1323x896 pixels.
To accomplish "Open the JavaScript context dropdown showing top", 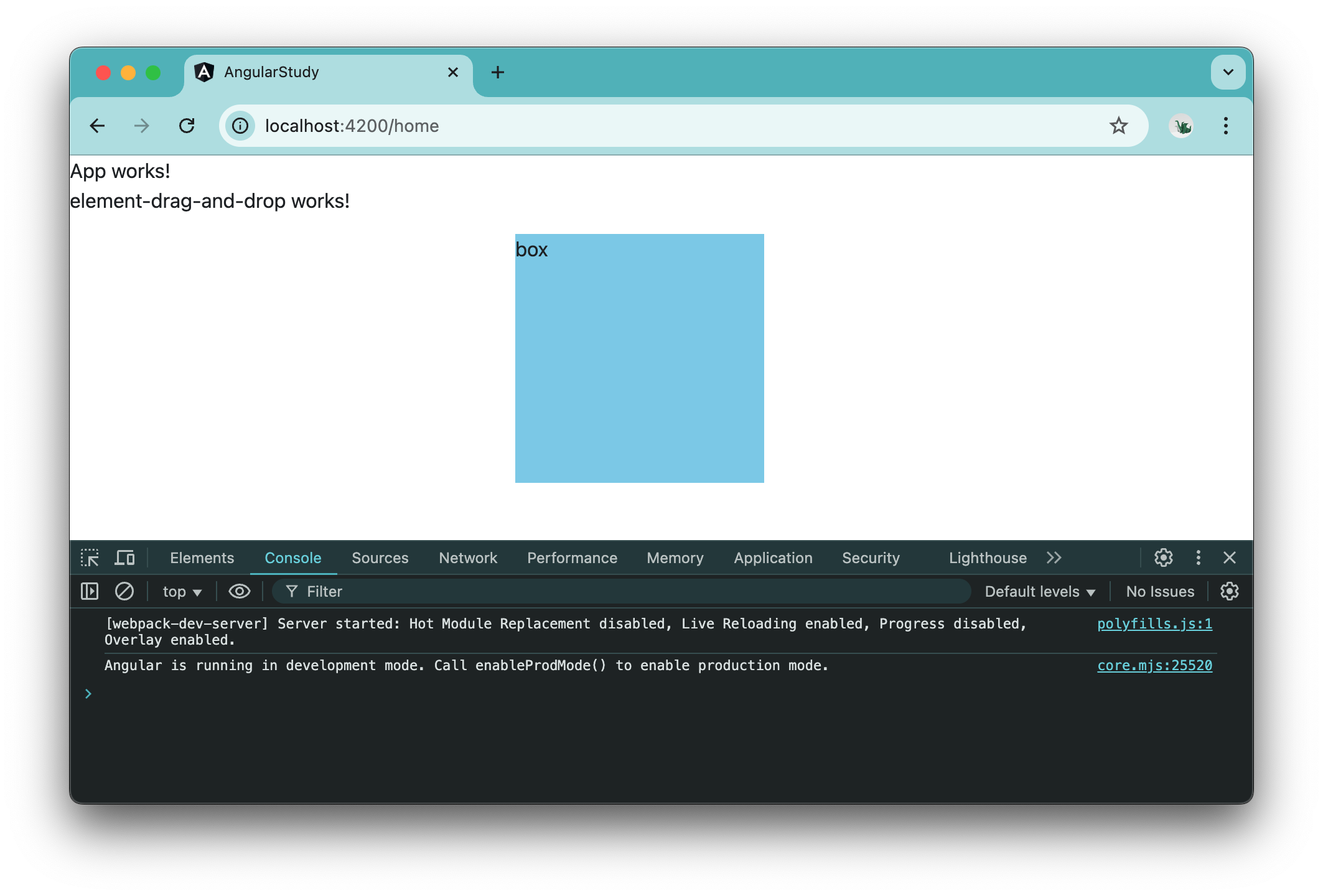I will (180, 591).
